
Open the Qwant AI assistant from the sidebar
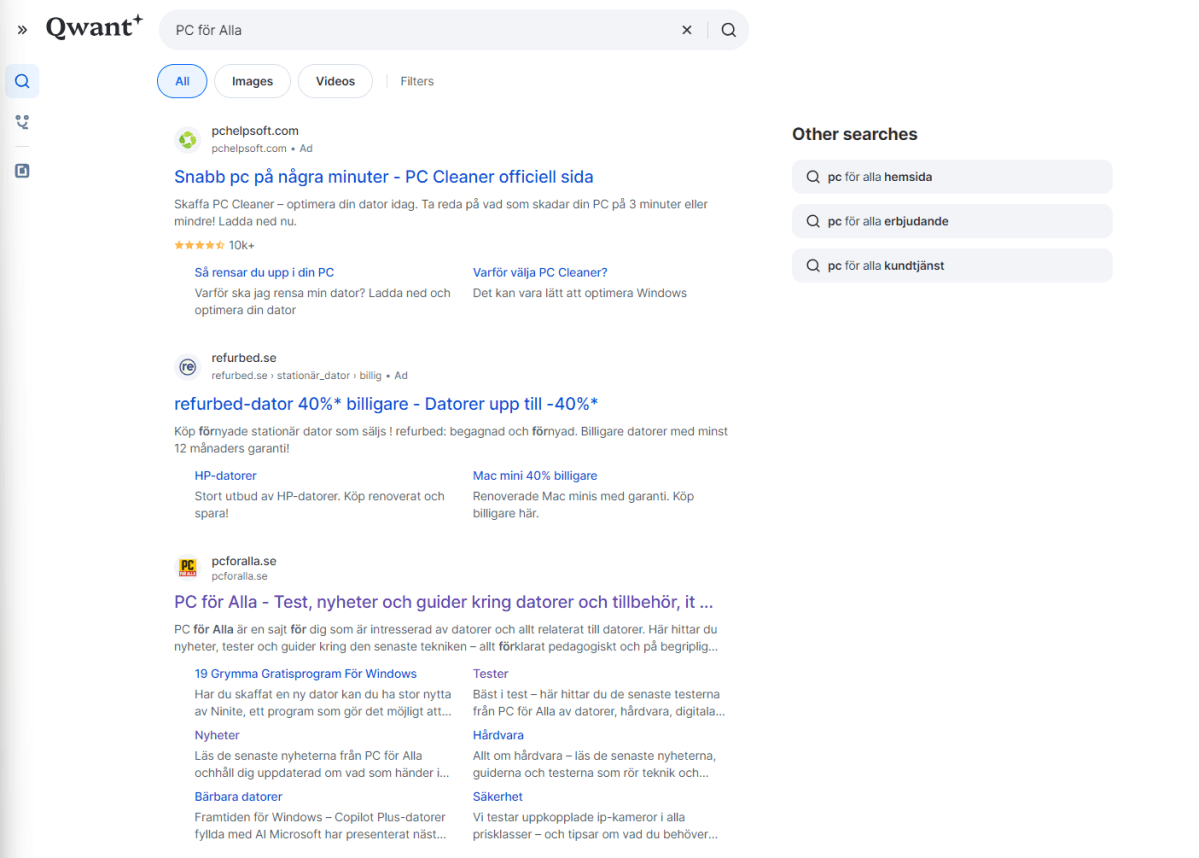click(x=21, y=122)
